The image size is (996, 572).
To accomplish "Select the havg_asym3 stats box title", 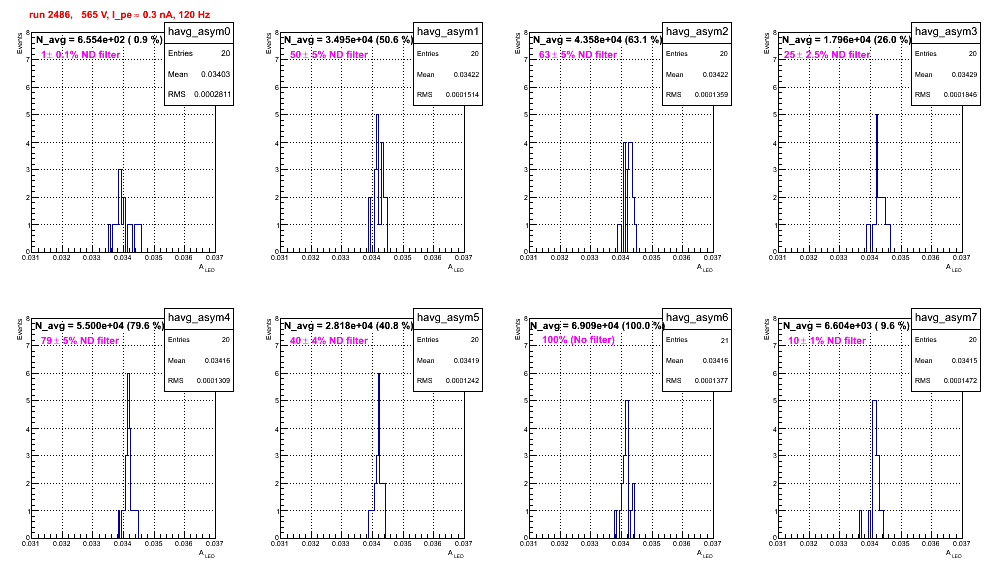I will coord(946,31).
